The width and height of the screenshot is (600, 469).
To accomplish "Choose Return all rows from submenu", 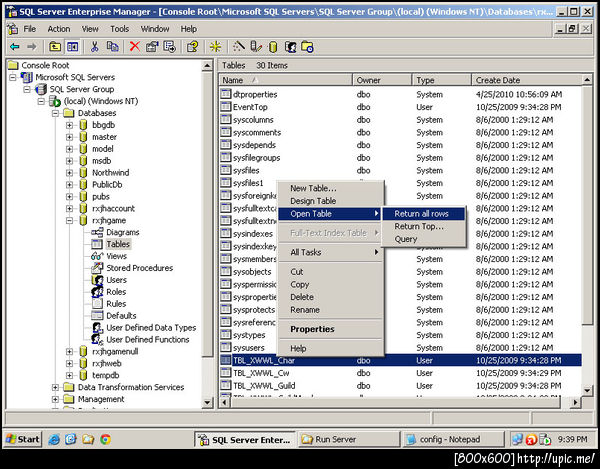I will pyautogui.click(x=421, y=213).
